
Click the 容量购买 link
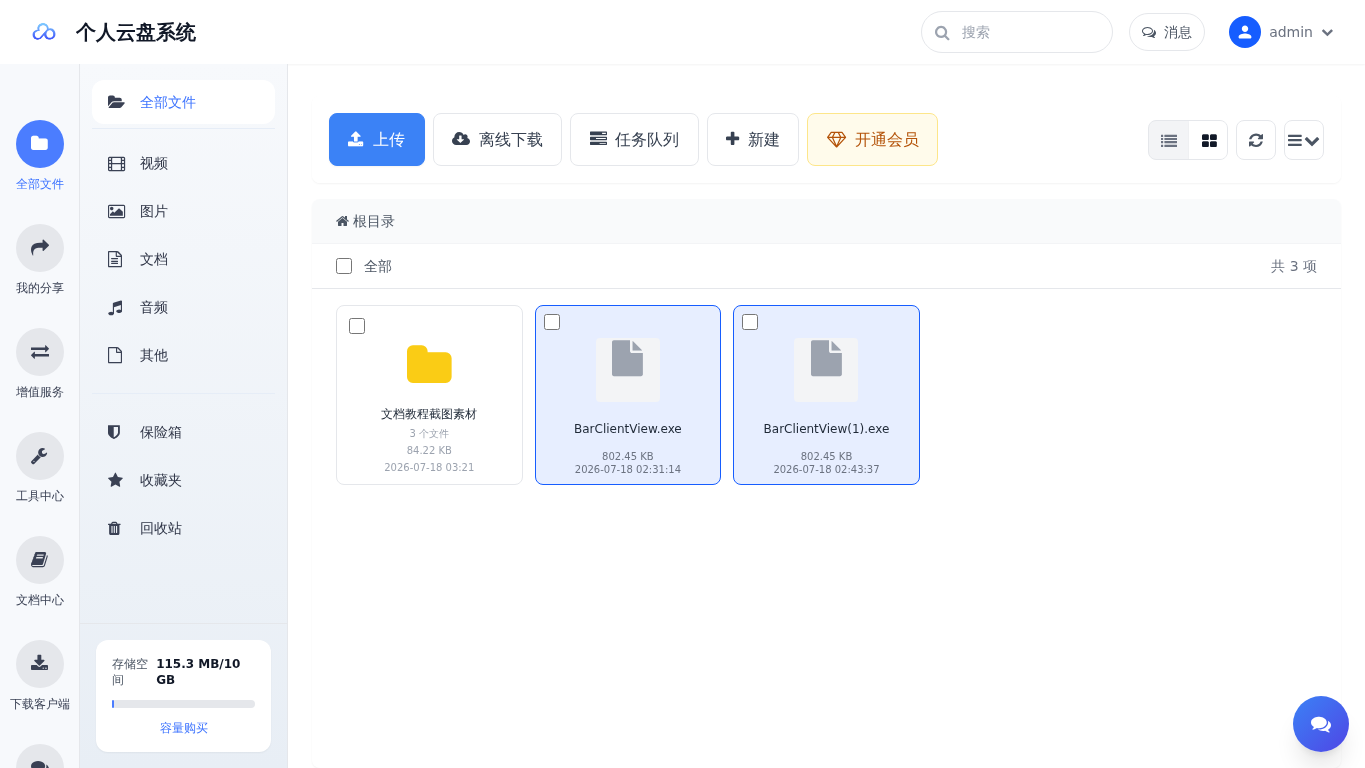point(184,728)
